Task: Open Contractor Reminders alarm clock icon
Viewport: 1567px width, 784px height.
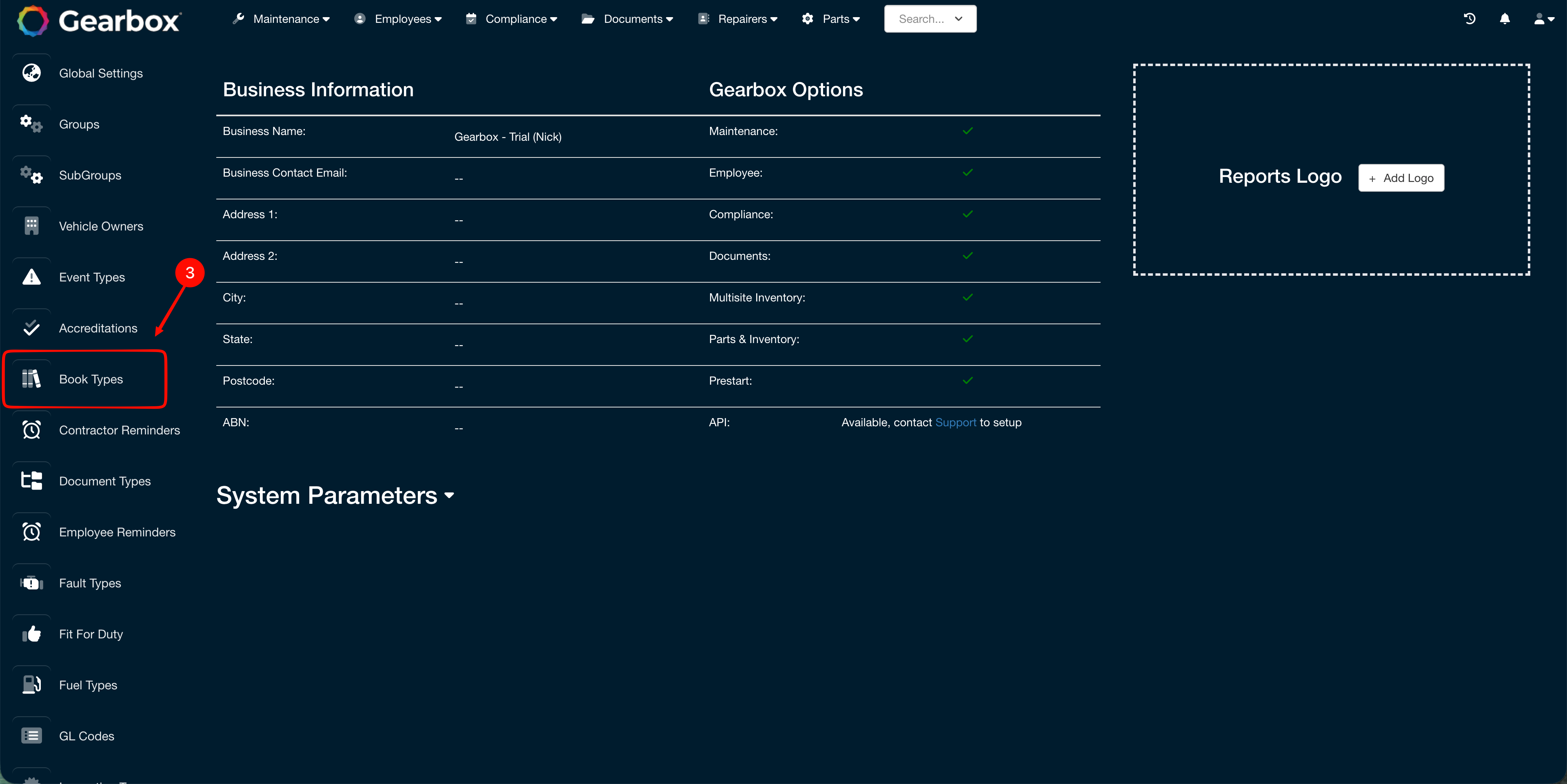Action: click(x=32, y=430)
